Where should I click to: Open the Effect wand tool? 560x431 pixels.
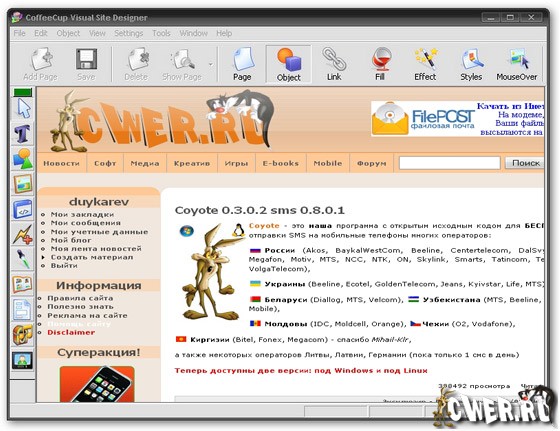425,64
